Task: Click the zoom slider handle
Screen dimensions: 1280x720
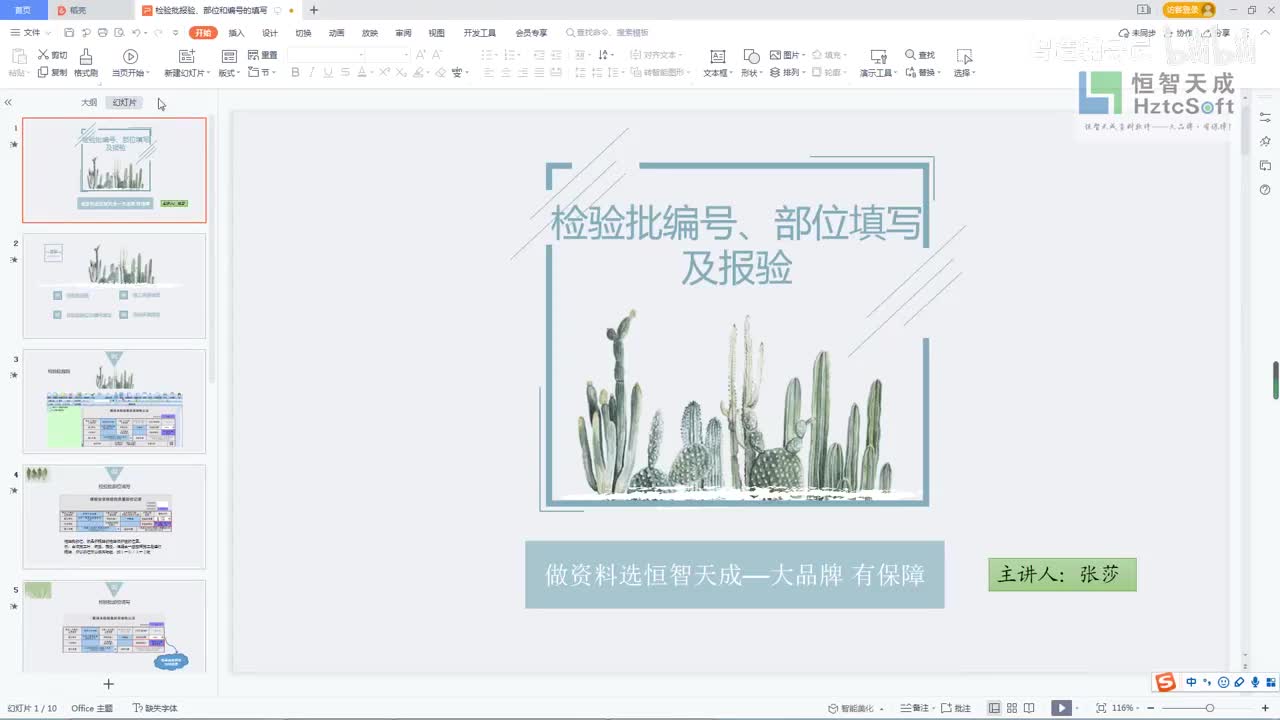Action: (x=1209, y=708)
